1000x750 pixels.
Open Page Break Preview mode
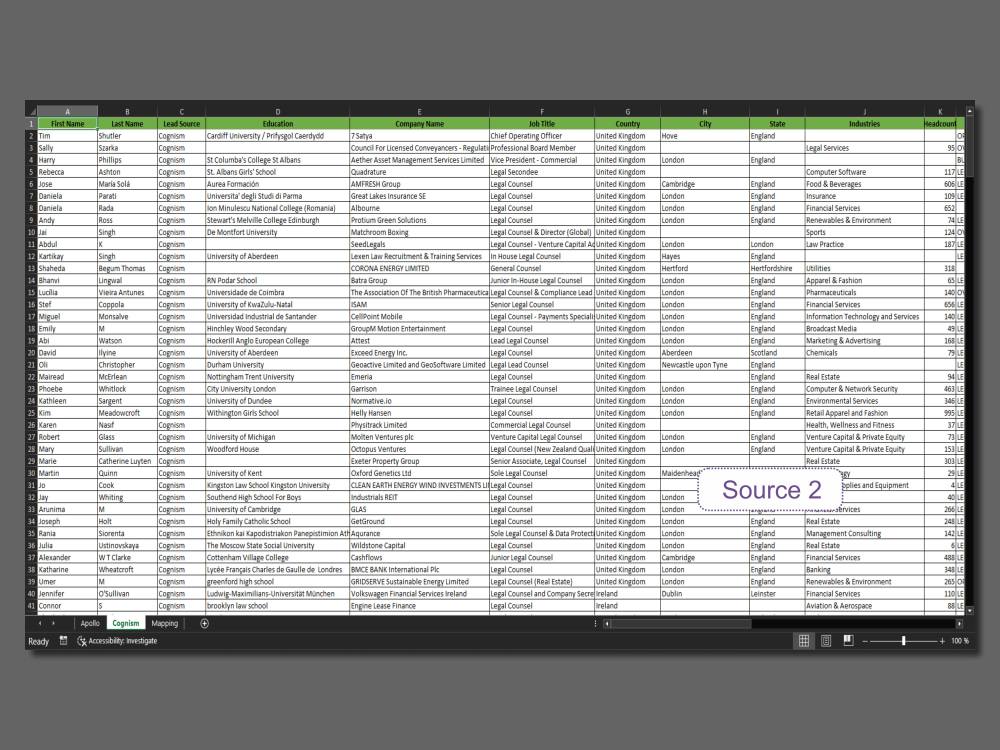[848, 640]
